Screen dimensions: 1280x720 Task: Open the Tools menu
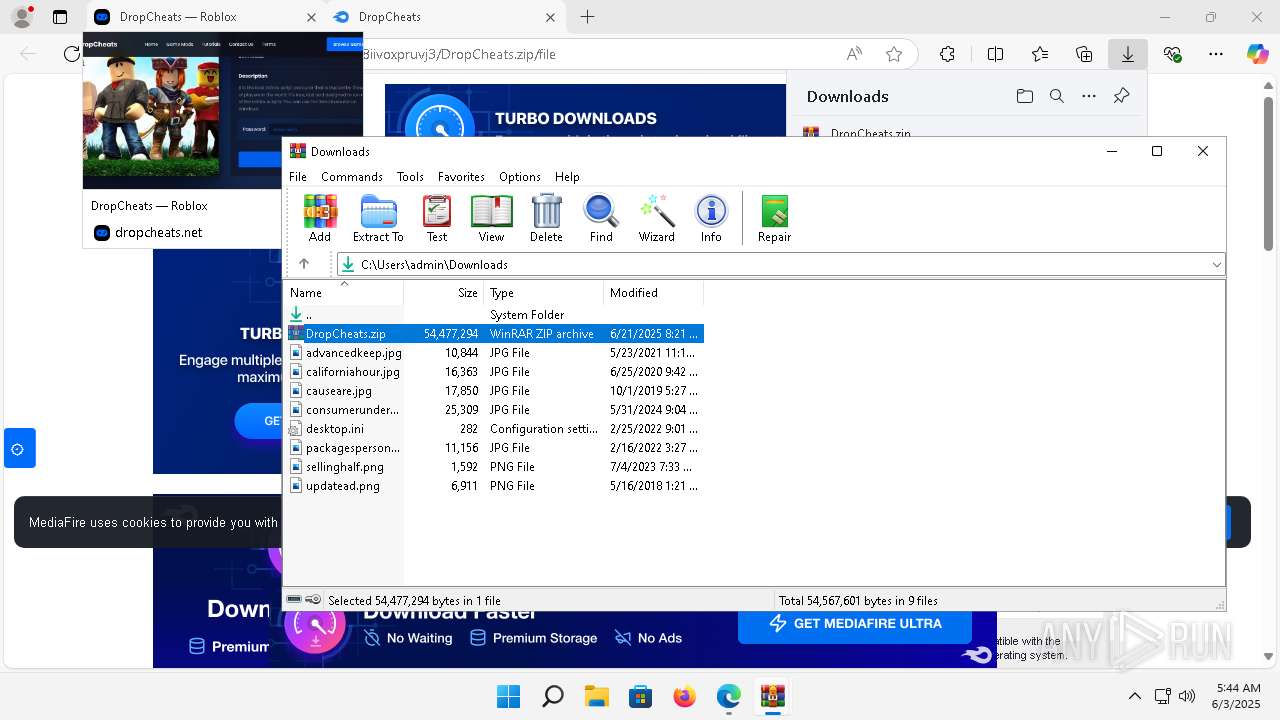click(x=410, y=176)
